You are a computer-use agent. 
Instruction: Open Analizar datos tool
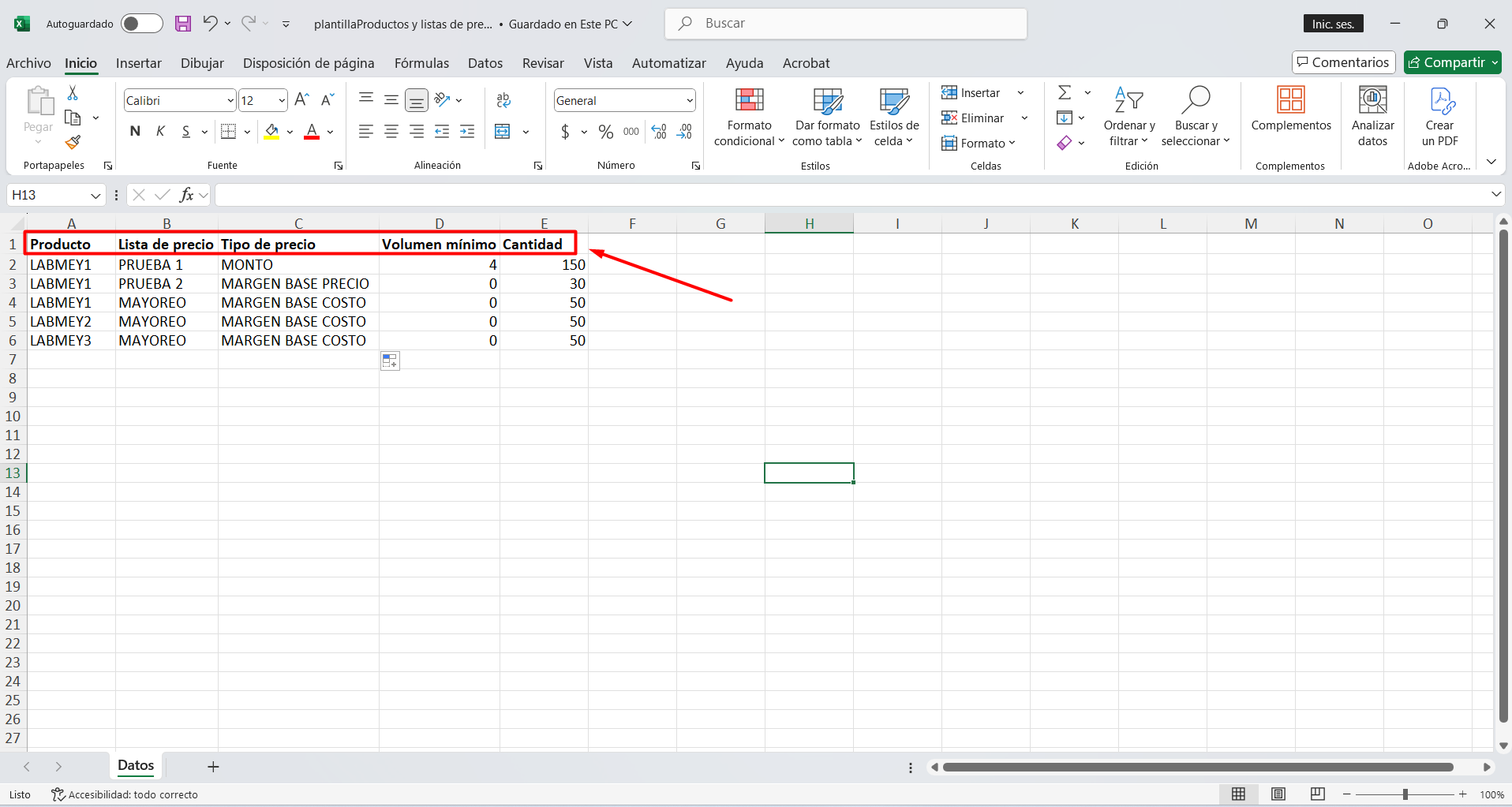coord(1372,117)
